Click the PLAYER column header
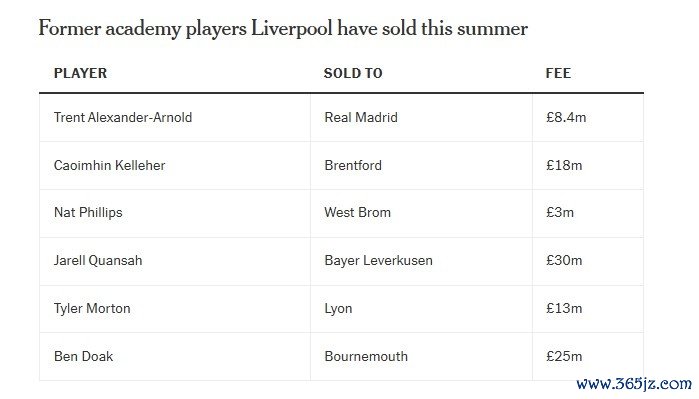699x399 pixels. point(80,73)
